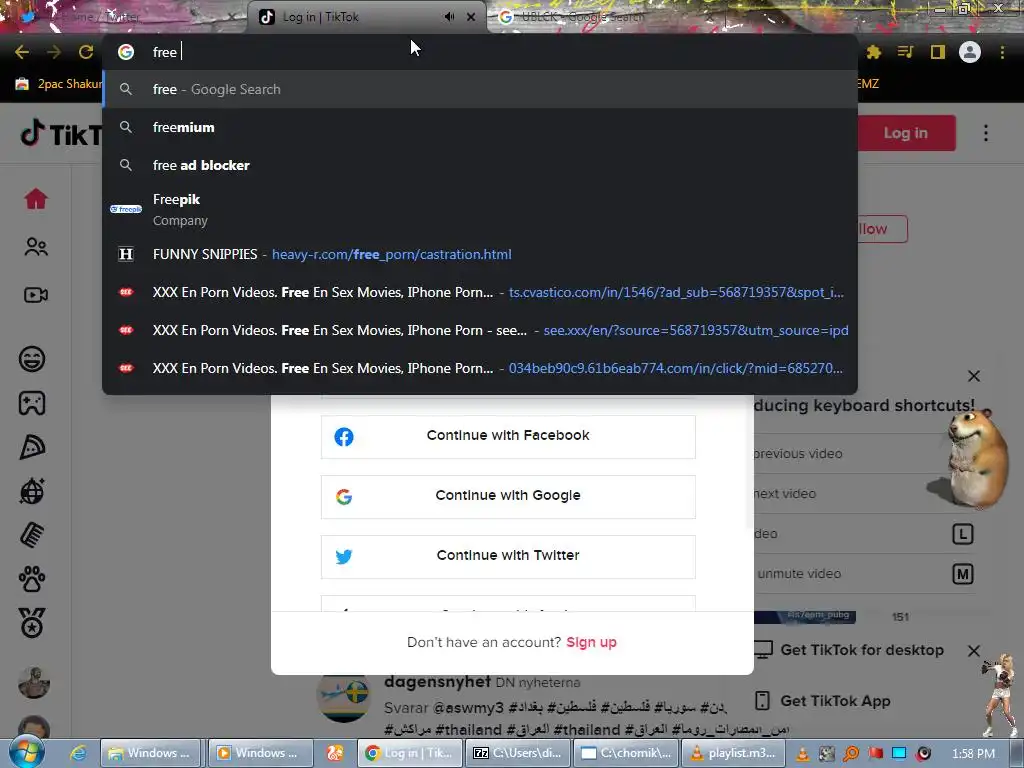Open Windows Start menu orb
This screenshot has height=768, width=1024.
[x=26, y=752]
